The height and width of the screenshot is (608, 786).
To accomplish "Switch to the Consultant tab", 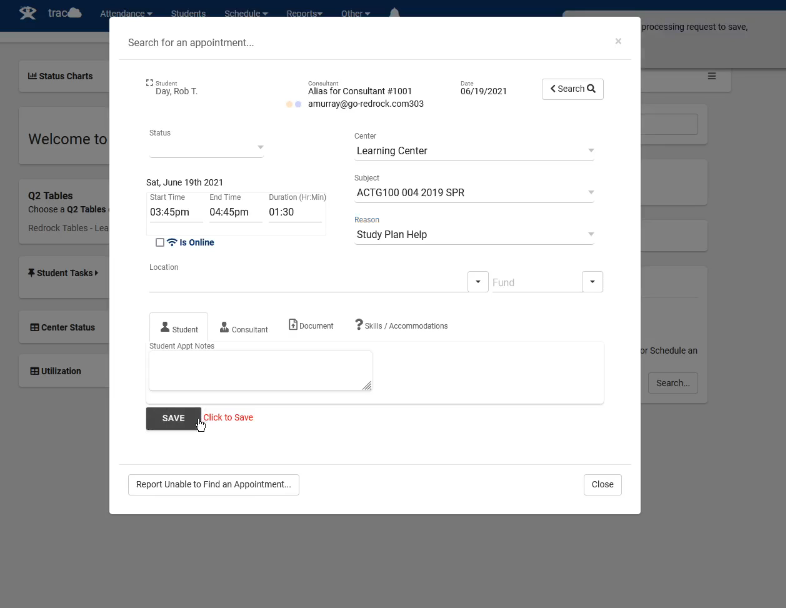I will pos(244,328).
